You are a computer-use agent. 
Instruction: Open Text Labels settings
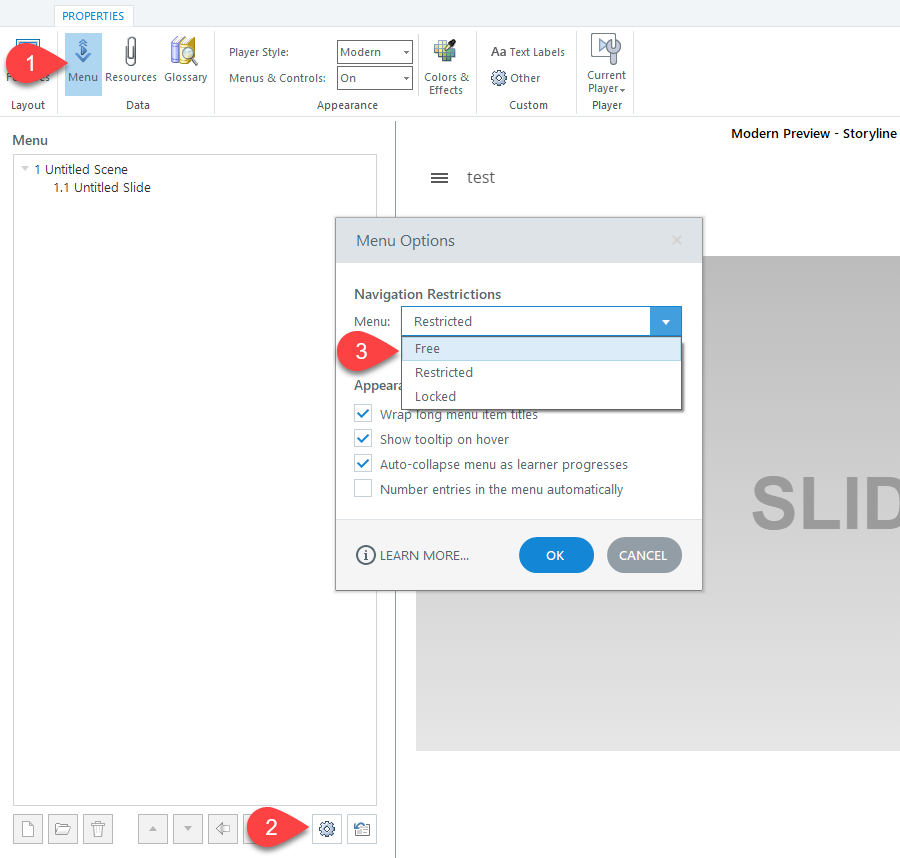click(x=527, y=52)
